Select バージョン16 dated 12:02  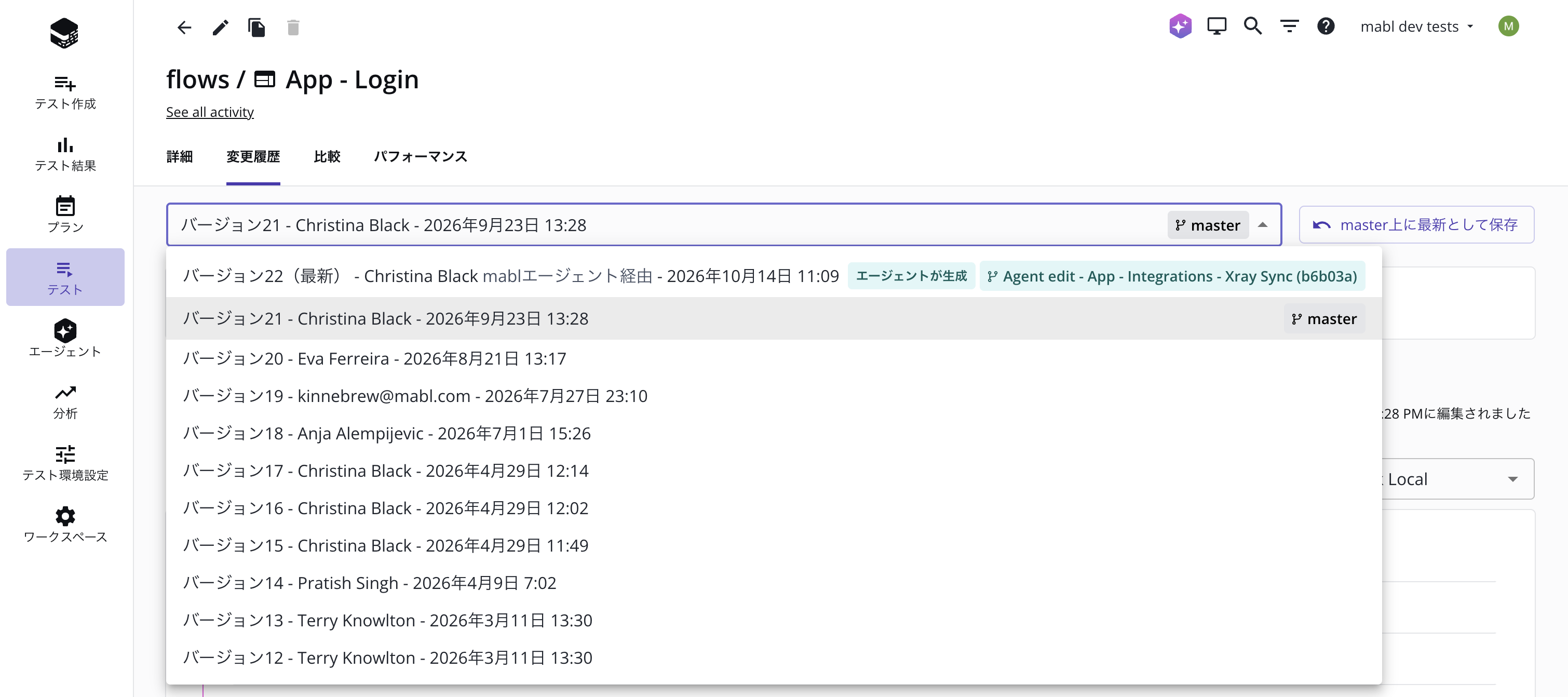point(774,508)
